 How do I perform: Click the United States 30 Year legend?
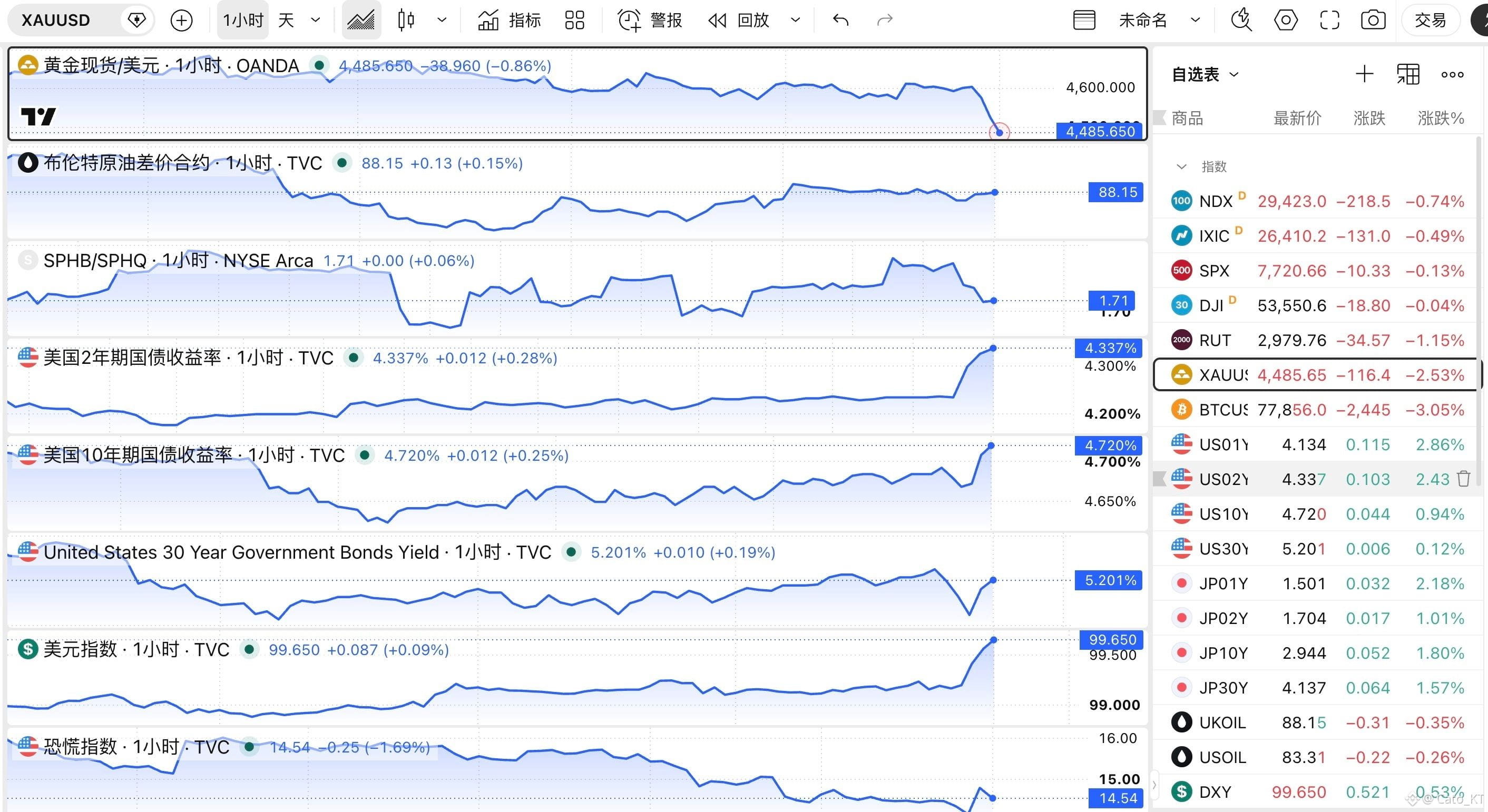[241, 552]
